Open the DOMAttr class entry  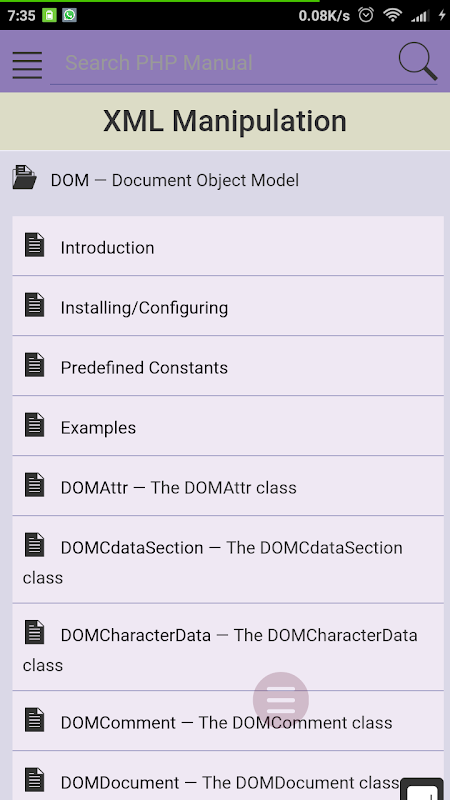click(228, 486)
